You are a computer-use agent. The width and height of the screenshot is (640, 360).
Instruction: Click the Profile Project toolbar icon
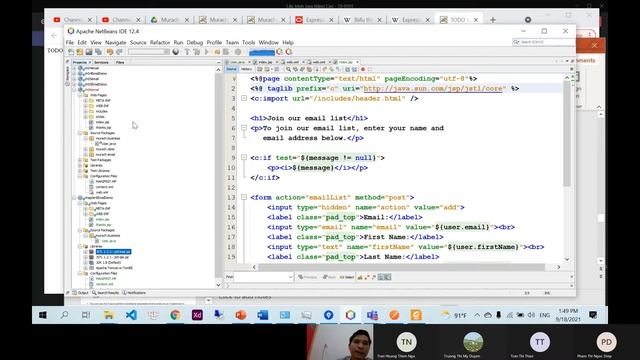click(226, 52)
